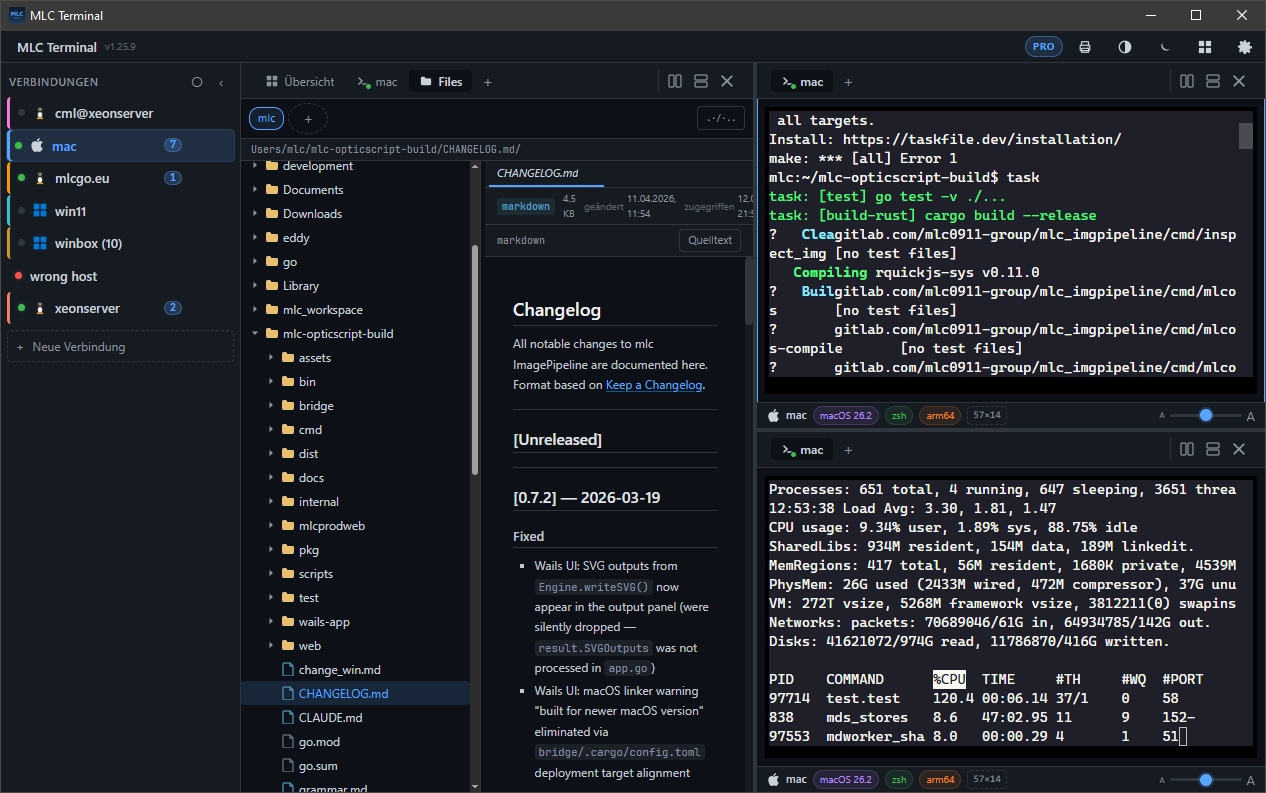Open the win11 connection
This screenshot has height=793, width=1266.
point(121,211)
